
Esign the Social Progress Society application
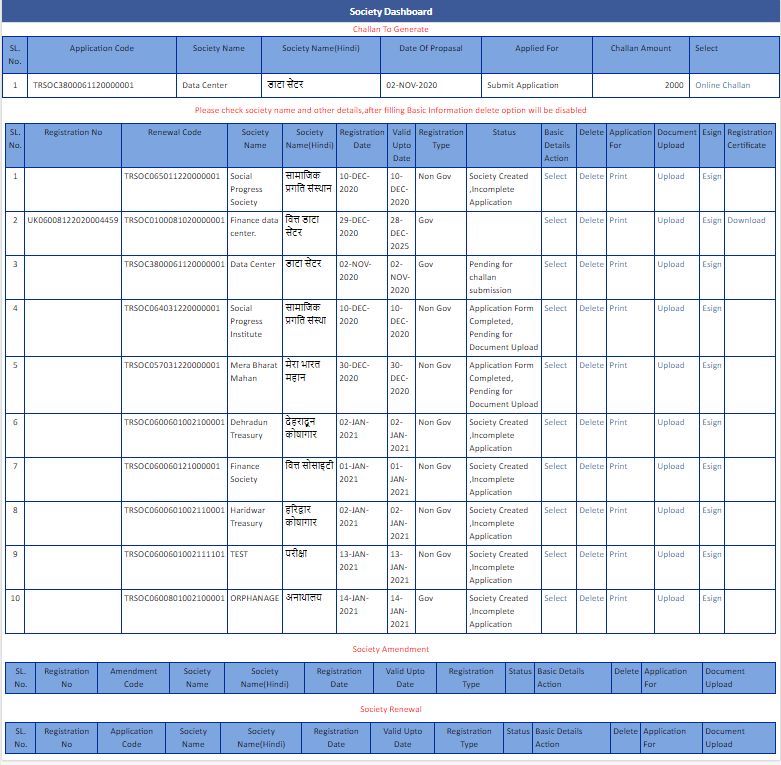tap(712, 176)
